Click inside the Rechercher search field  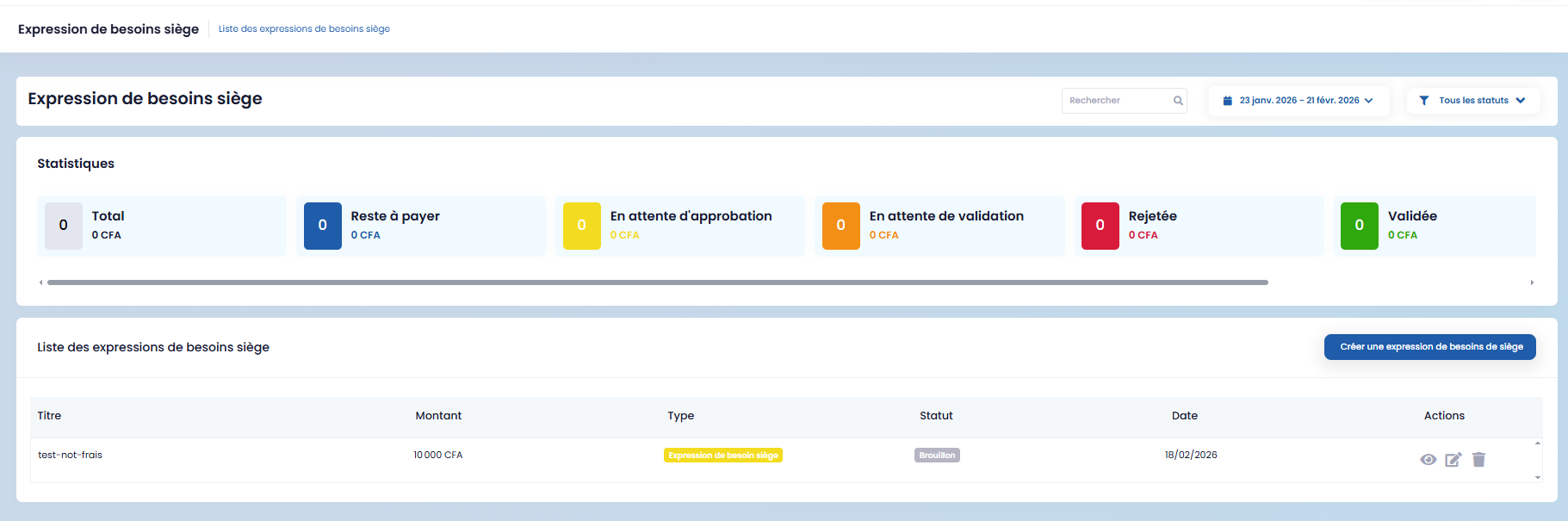[x=1116, y=101]
